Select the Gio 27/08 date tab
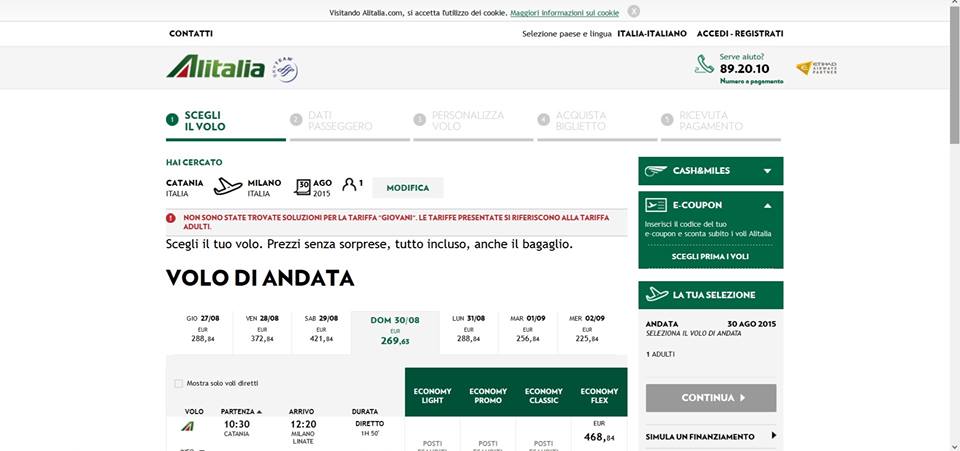This screenshot has height=451, width=960. point(204,331)
